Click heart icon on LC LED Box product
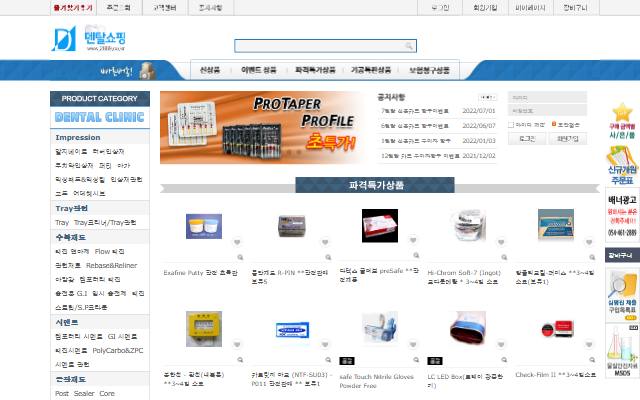This screenshot has height=400, width=640. pyautogui.click(x=501, y=344)
